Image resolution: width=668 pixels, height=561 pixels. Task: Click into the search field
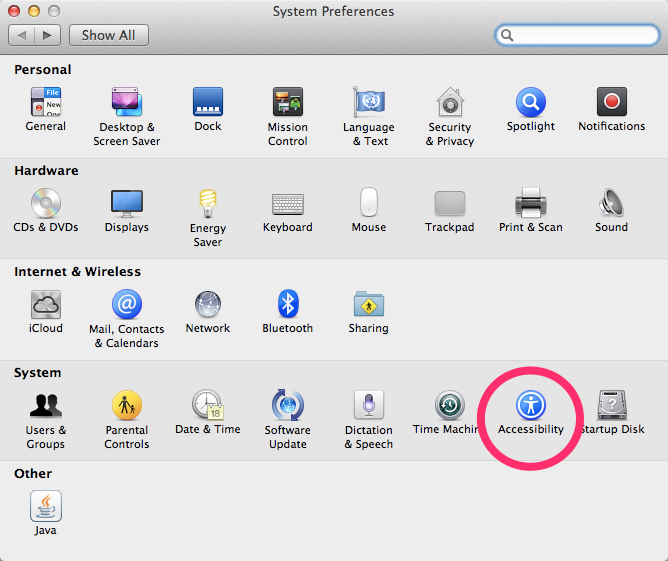577,35
